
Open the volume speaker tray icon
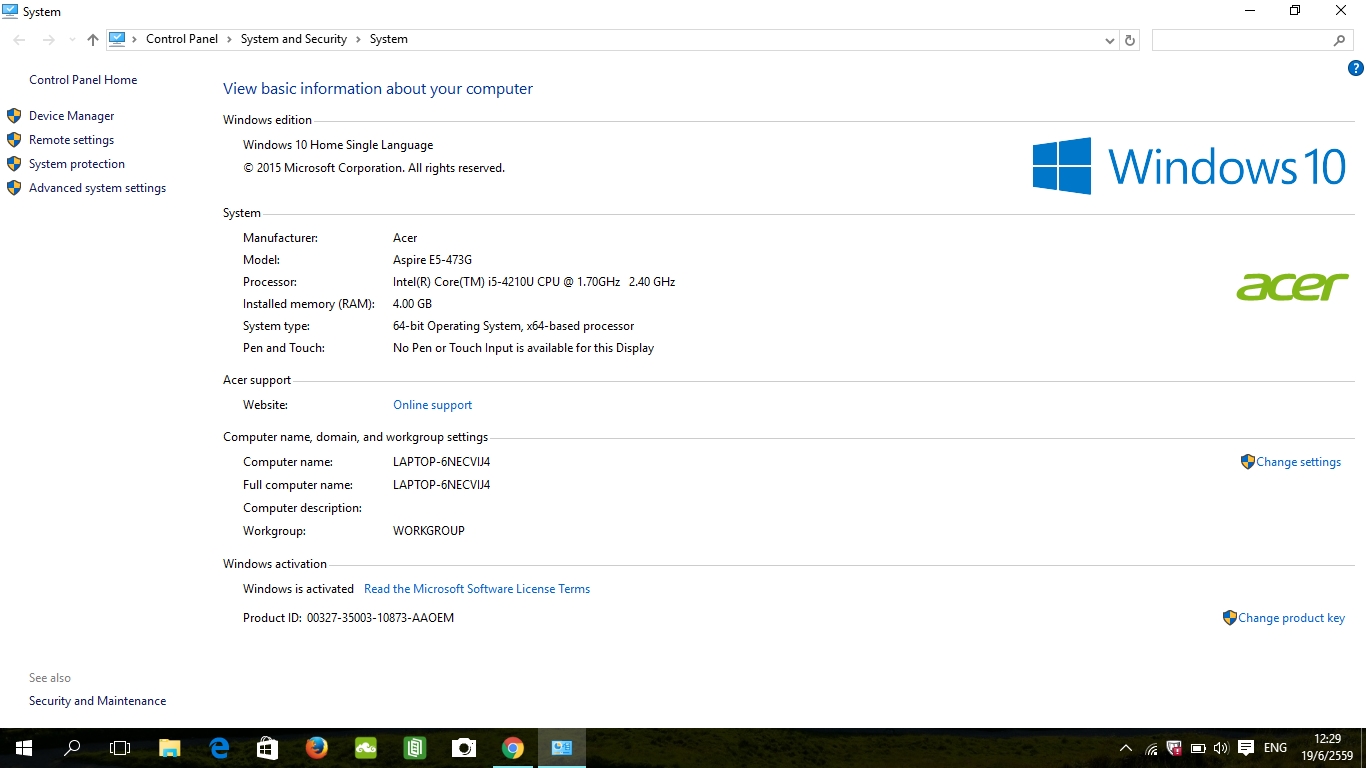pos(1220,748)
